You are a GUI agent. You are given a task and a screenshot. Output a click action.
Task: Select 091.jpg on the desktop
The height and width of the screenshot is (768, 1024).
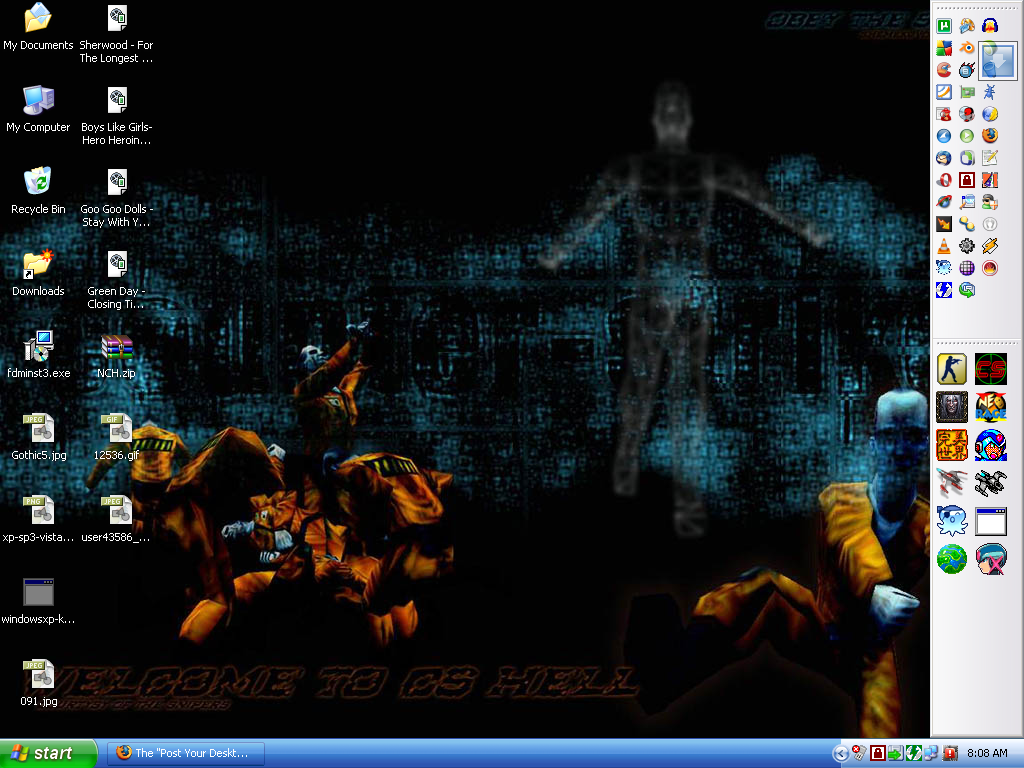39,683
